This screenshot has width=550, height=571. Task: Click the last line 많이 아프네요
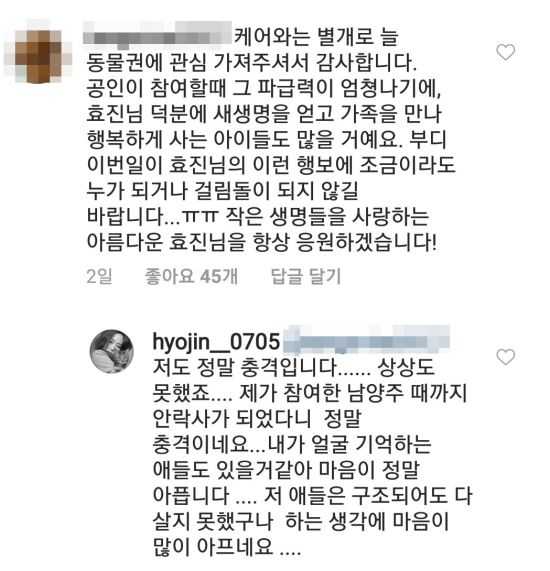click(x=227, y=546)
